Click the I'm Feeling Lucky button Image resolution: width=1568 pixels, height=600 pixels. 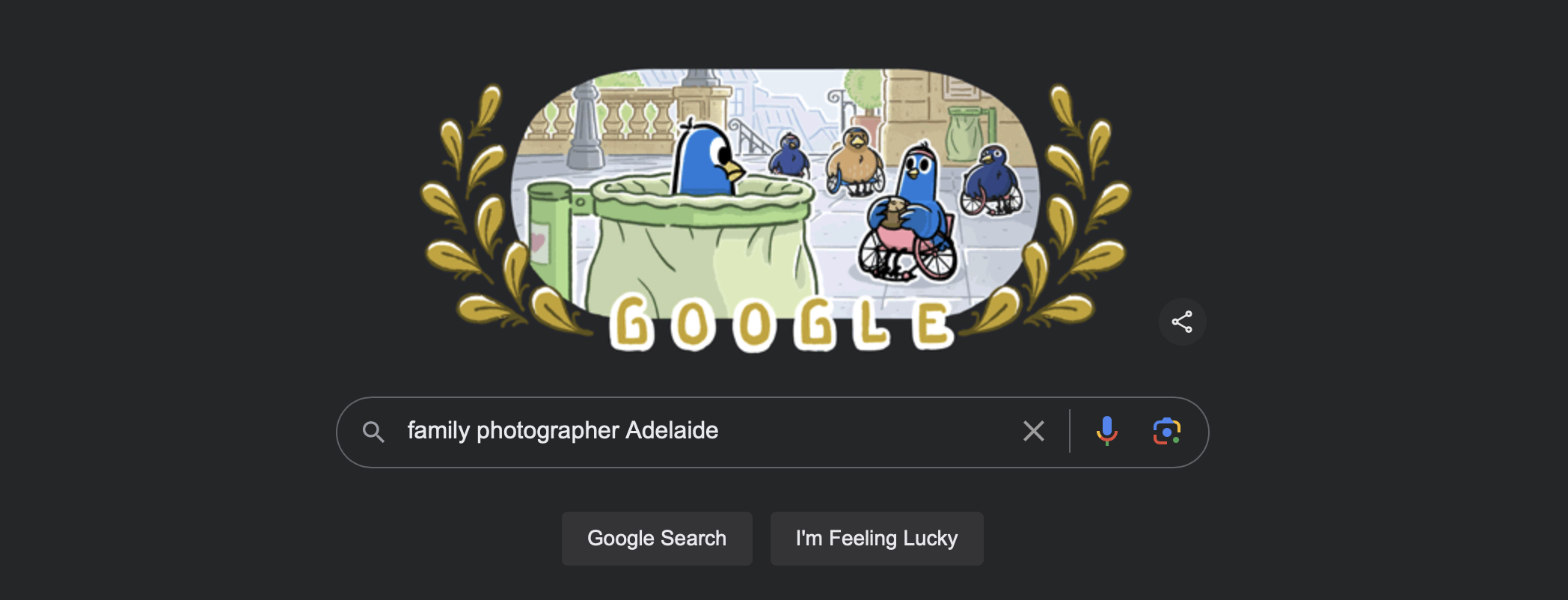pyautogui.click(x=877, y=539)
